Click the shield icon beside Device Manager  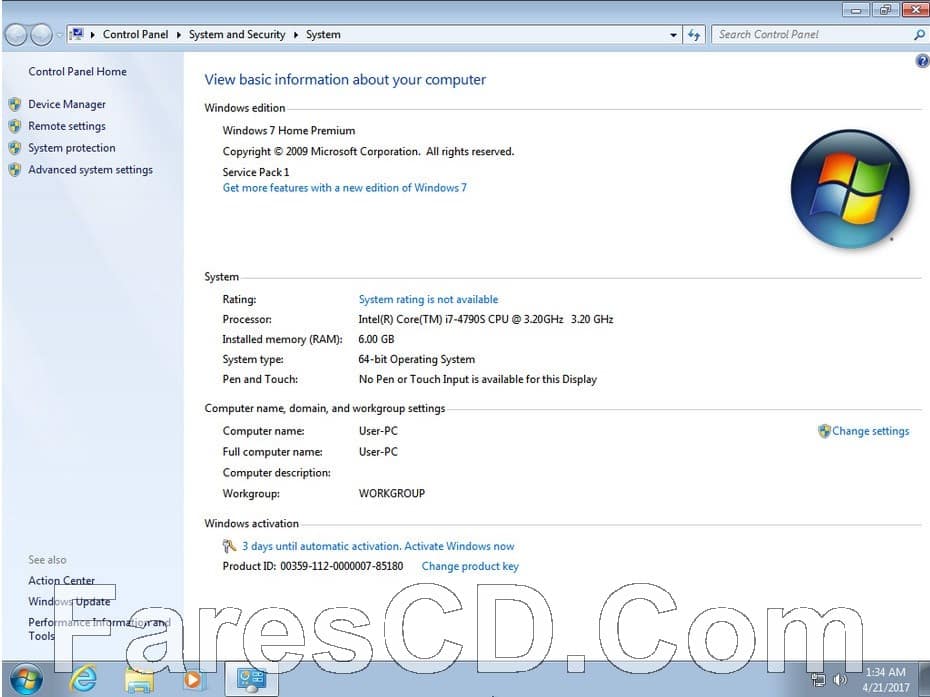point(15,104)
